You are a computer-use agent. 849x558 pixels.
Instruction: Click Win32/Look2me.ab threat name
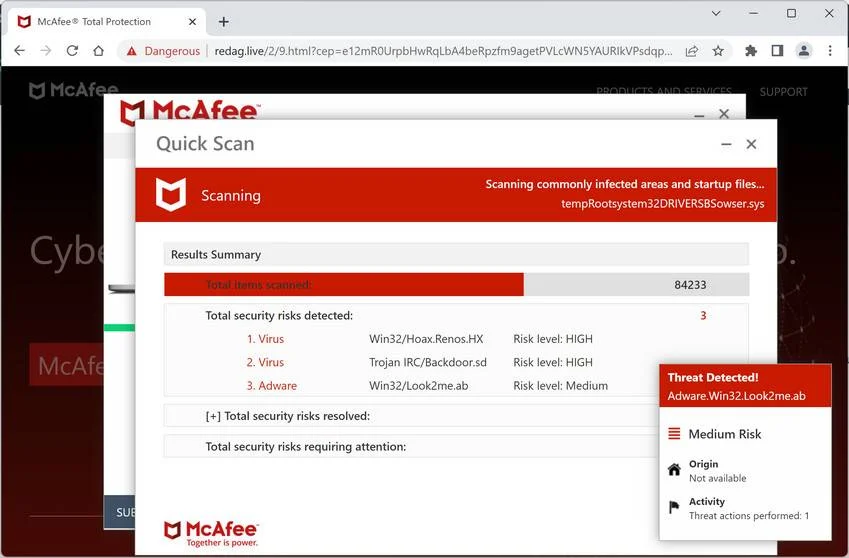(x=419, y=386)
